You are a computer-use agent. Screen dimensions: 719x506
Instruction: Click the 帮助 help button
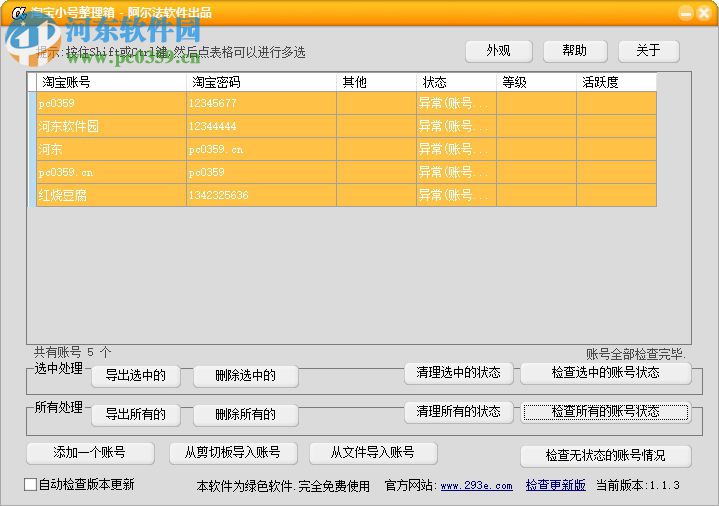coord(575,51)
